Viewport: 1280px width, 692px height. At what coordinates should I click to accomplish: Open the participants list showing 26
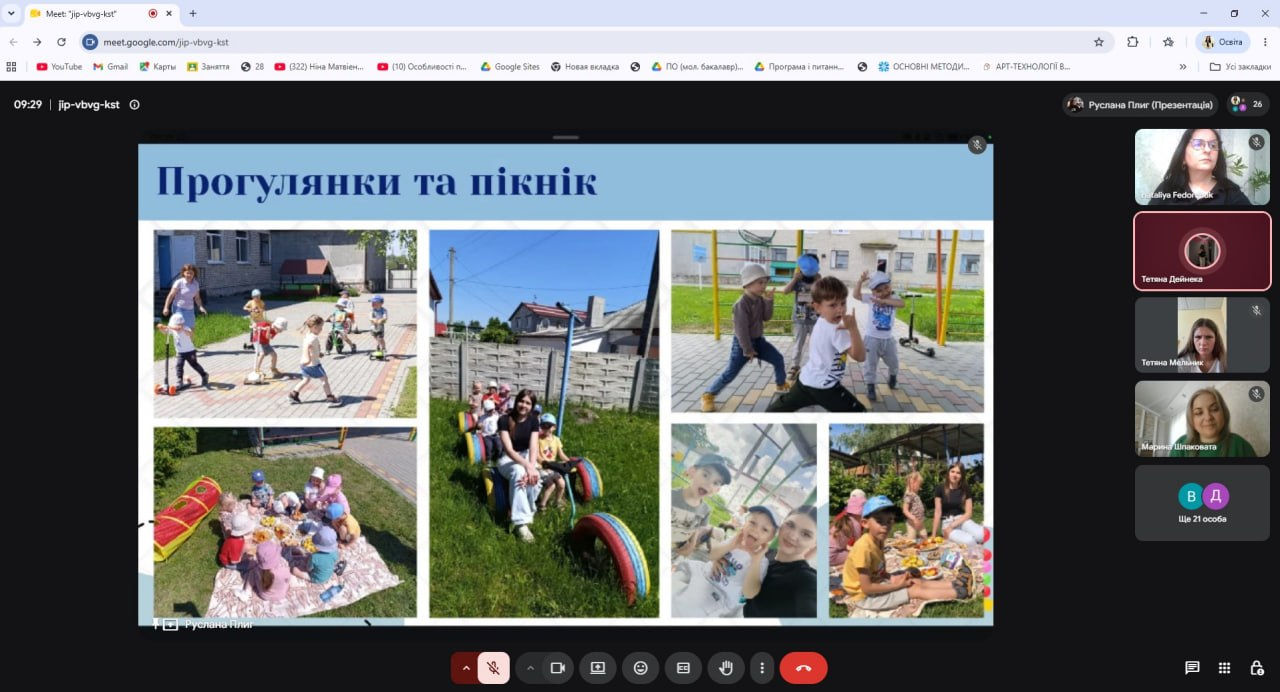1248,104
